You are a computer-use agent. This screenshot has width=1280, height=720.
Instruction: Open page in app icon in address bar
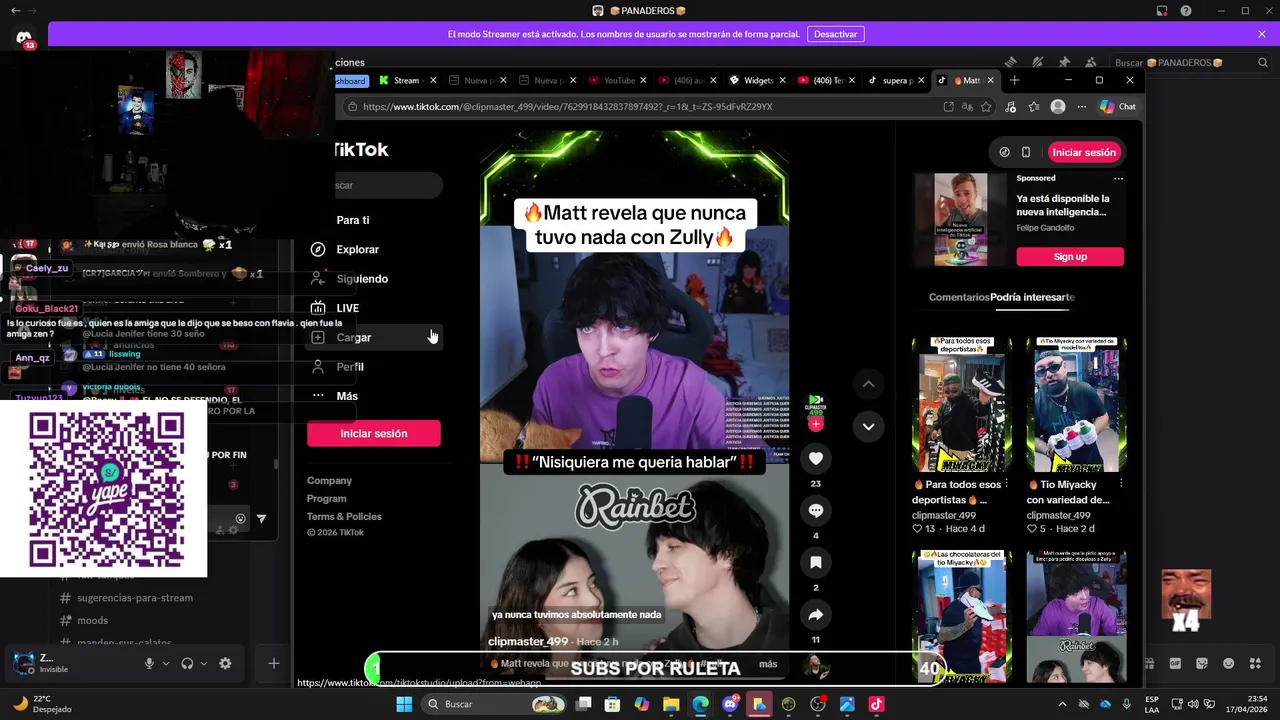(x=948, y=107)
